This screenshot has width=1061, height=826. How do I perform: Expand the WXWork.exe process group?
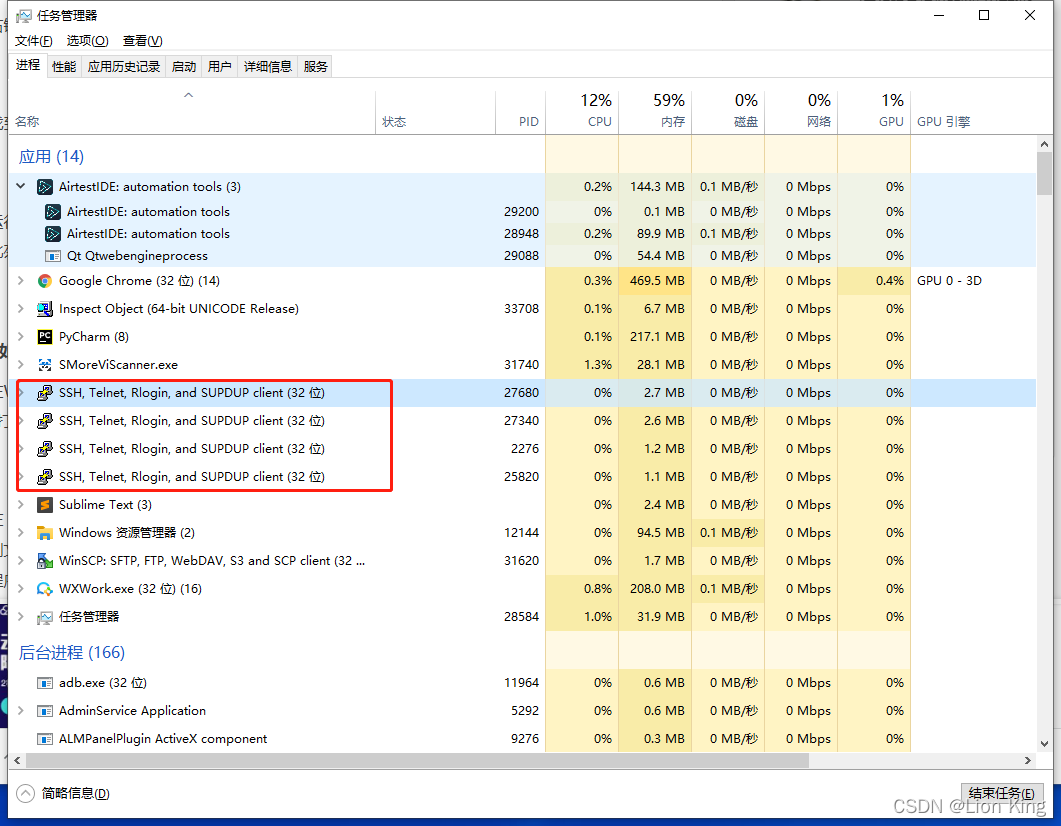pyautogui.click(x=20, y=589)
